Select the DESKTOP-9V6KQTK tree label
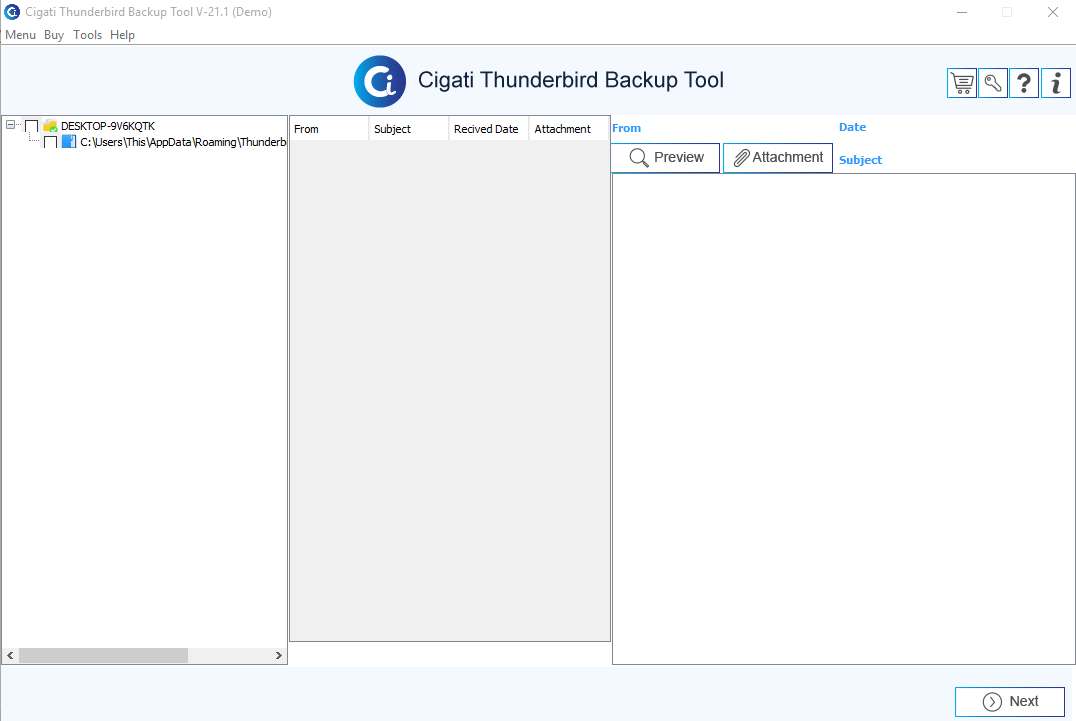Viewport: 1076px width, 721px height. (108, 126)
